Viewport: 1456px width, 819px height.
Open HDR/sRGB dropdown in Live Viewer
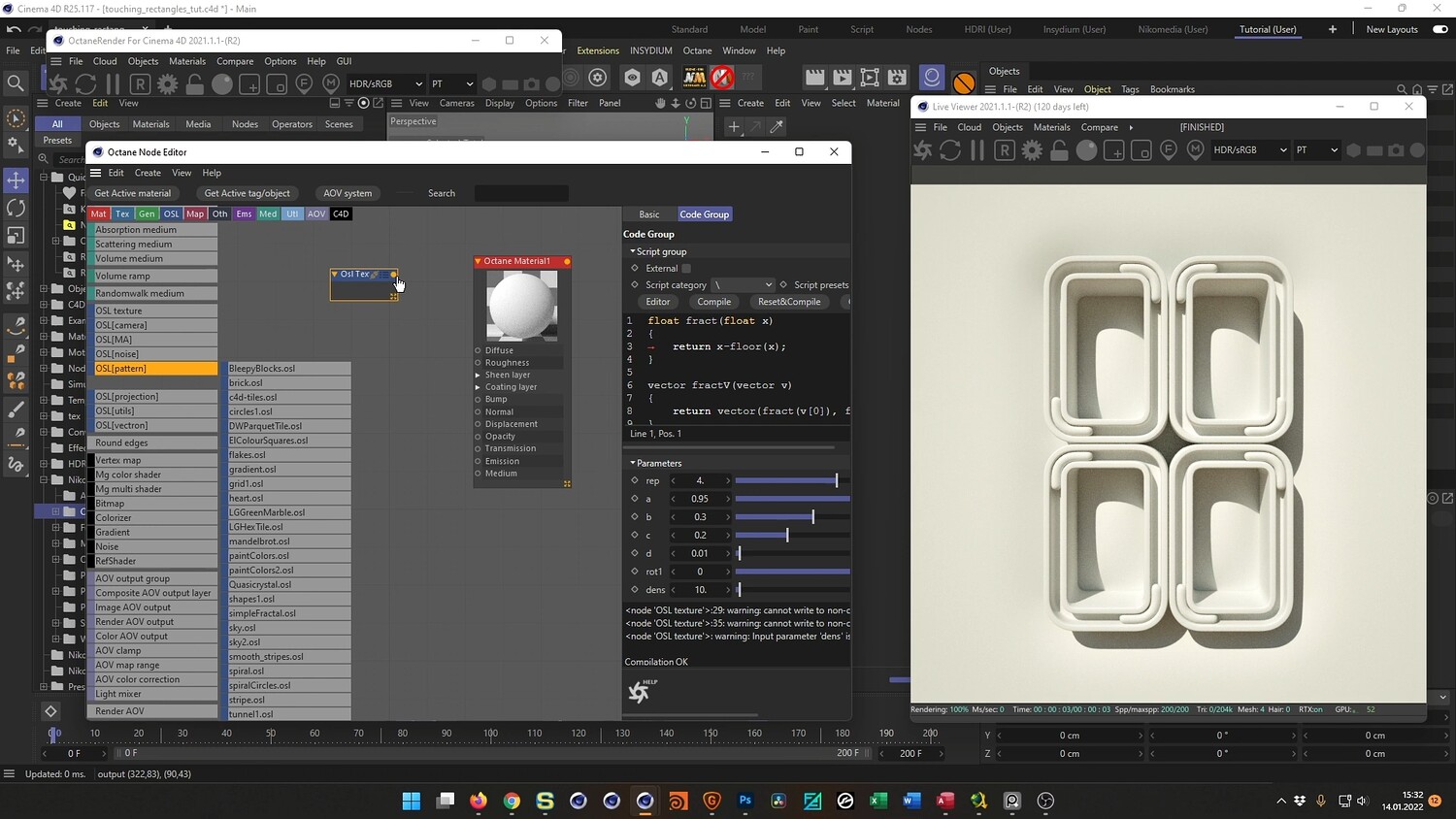pyautogui.click(x=1250, y=150)
